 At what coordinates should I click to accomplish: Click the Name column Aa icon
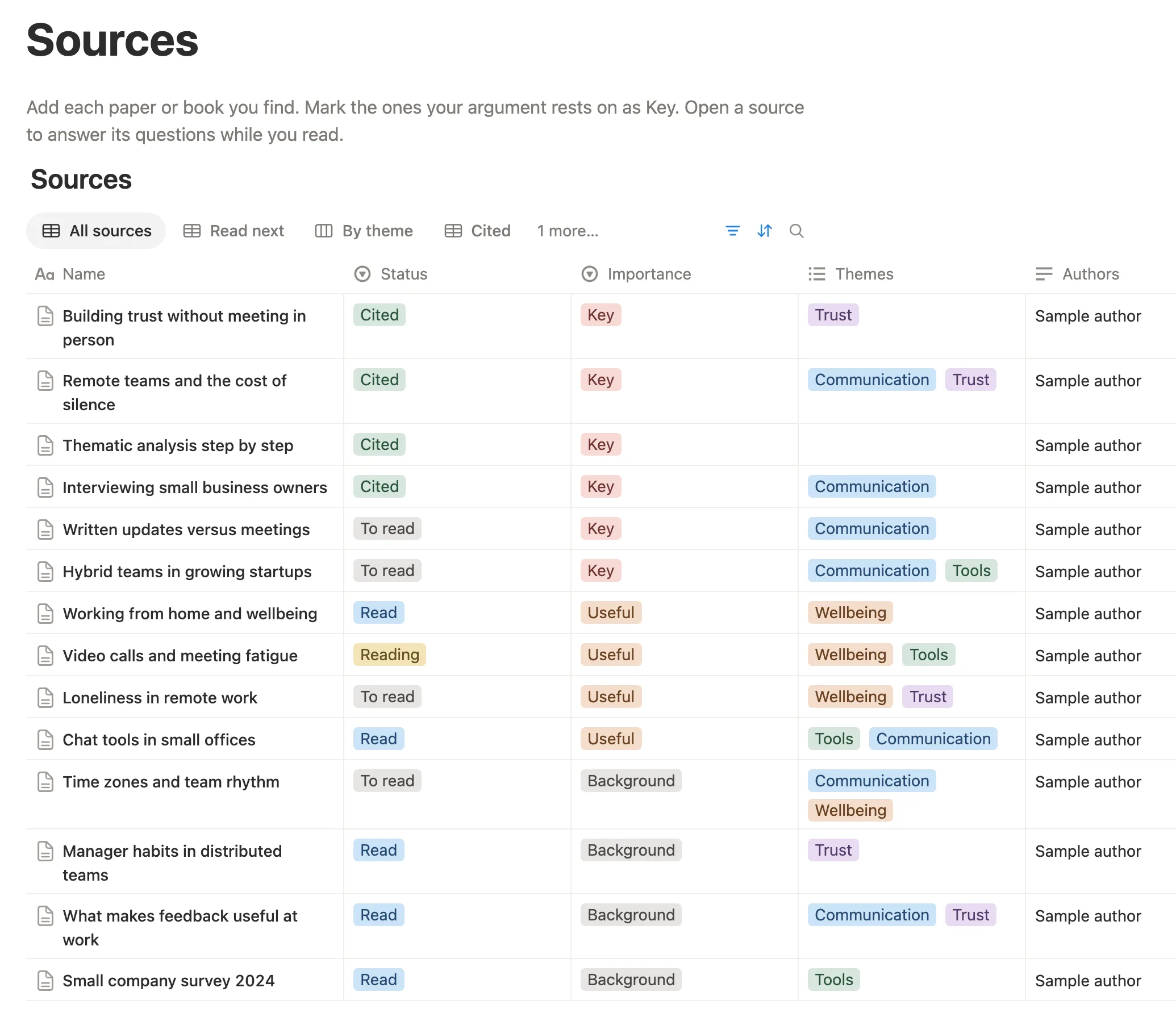pos(45,274)
